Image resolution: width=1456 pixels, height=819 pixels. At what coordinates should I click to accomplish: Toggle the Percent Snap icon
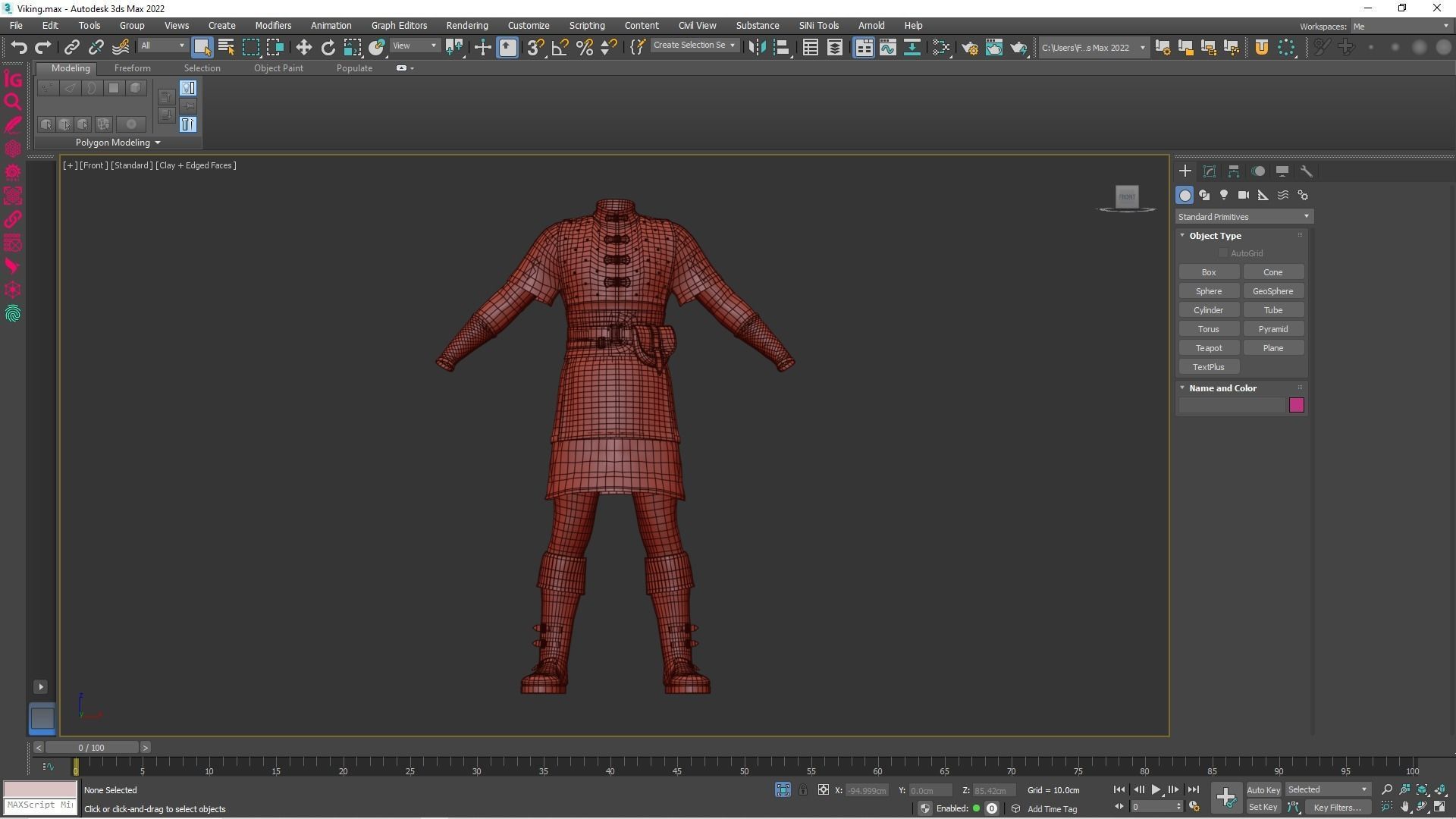coord(584,47)
